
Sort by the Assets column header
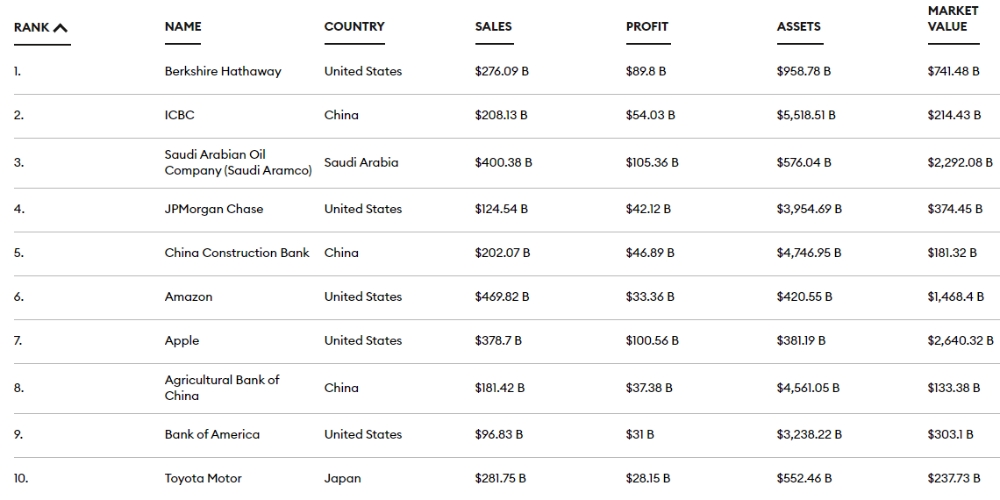(x=798, y=27)
